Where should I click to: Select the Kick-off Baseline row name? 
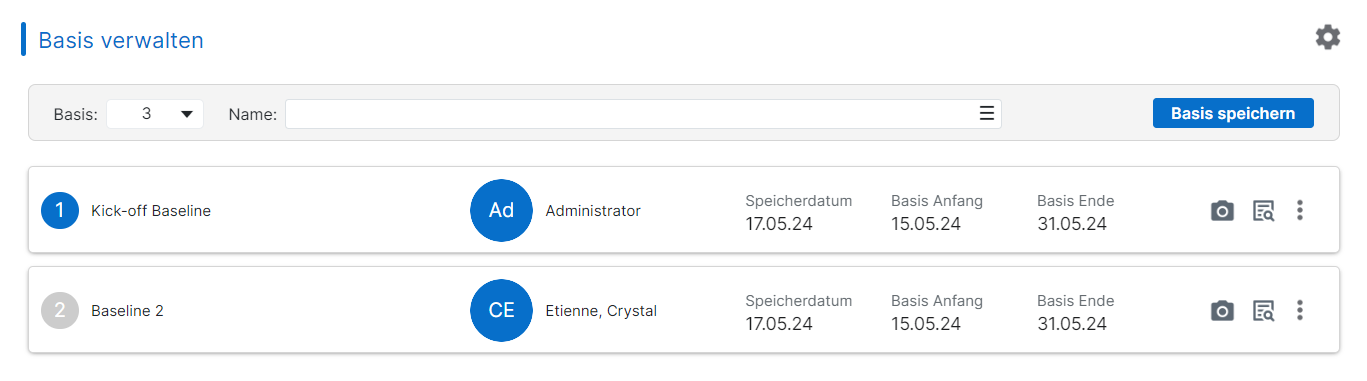(151, 211)
